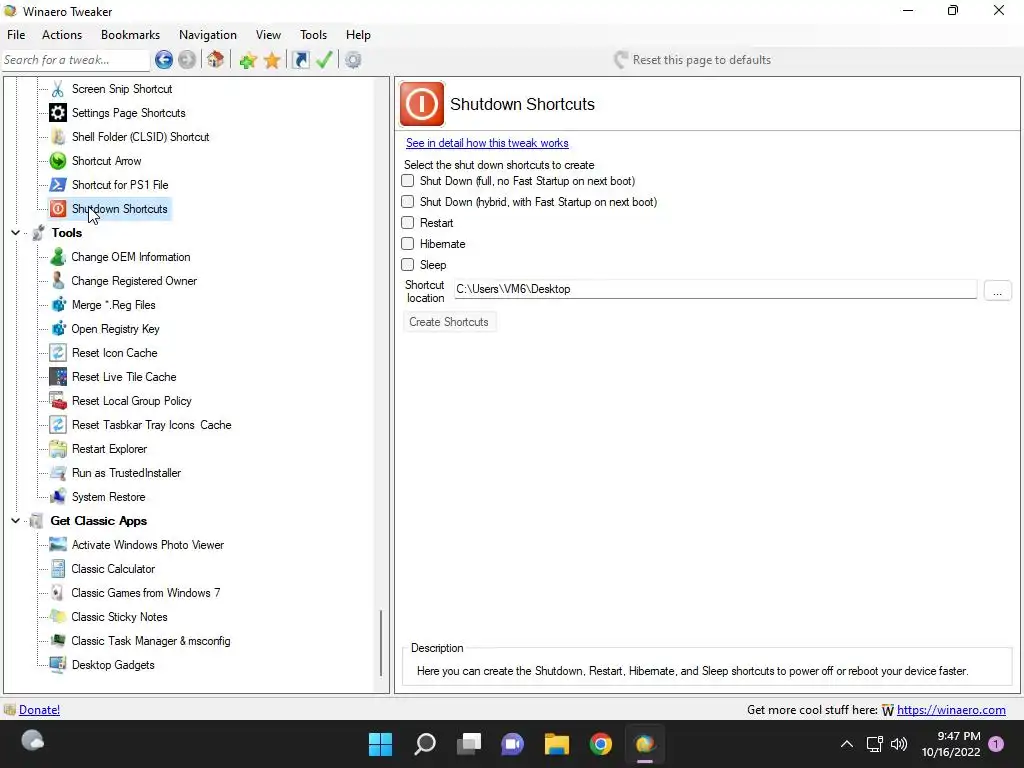Open https://winaero.com link
1024x768 pixels.
point(951,710)
